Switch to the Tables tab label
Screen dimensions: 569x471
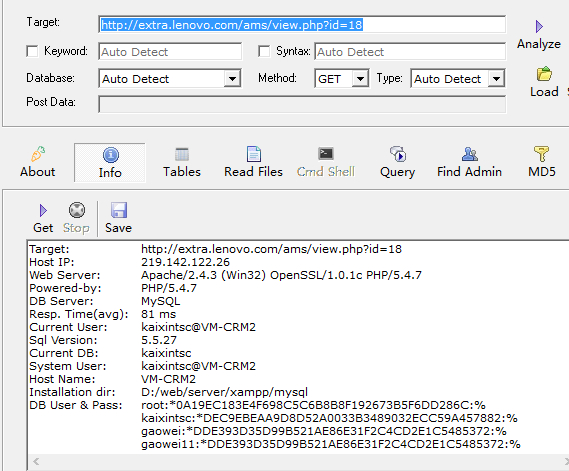coord(182,172)
